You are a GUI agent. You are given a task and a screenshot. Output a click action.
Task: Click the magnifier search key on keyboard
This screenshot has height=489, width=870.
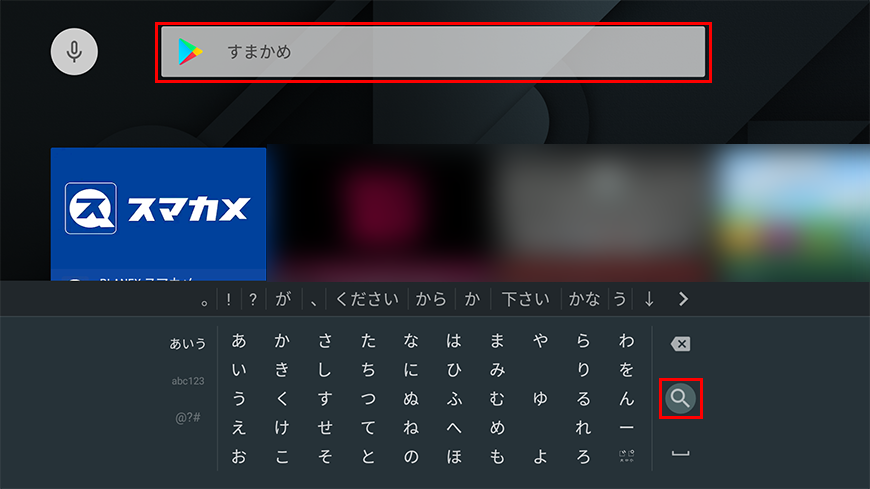tap(680, 398)
